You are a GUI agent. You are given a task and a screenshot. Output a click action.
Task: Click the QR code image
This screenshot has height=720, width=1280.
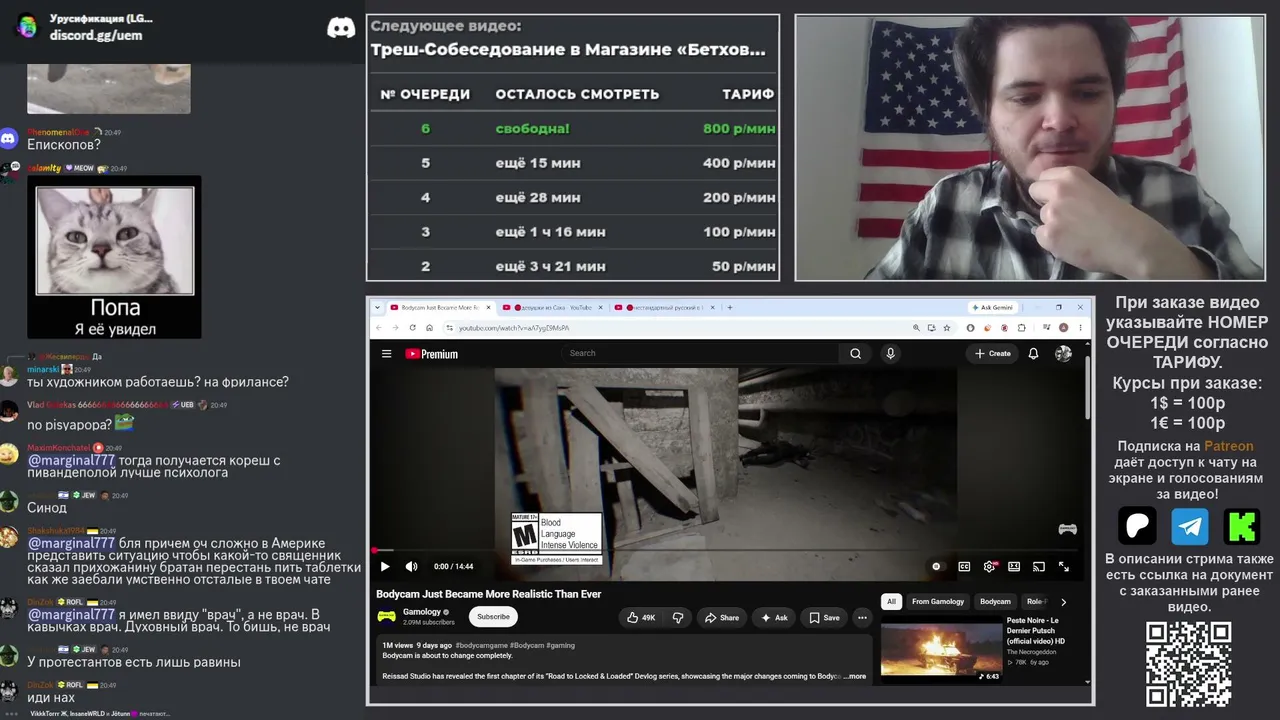(x=1188, y=663)
